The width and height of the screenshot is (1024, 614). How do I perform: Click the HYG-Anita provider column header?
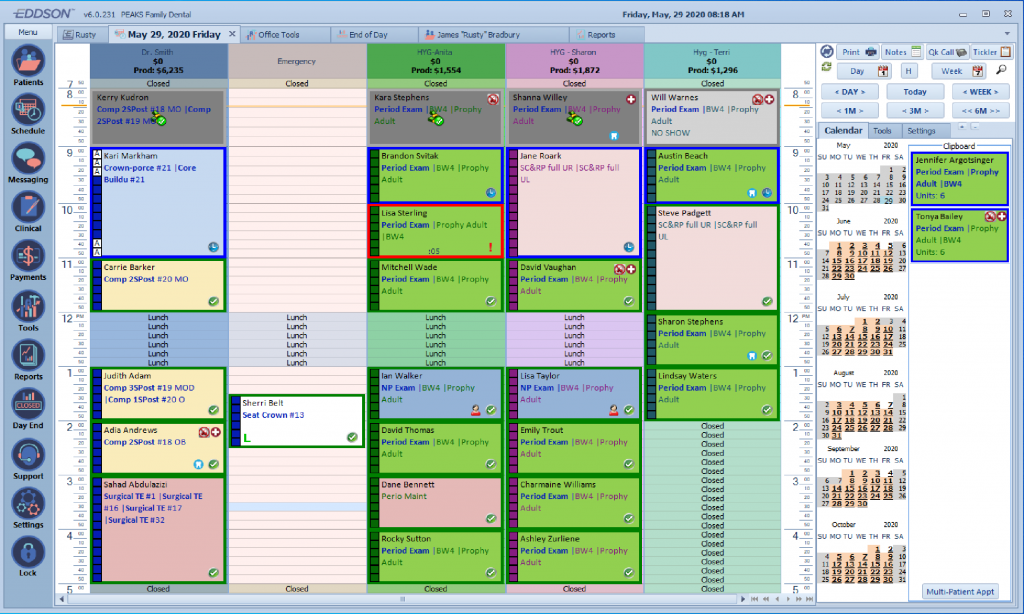click(436, 61)
